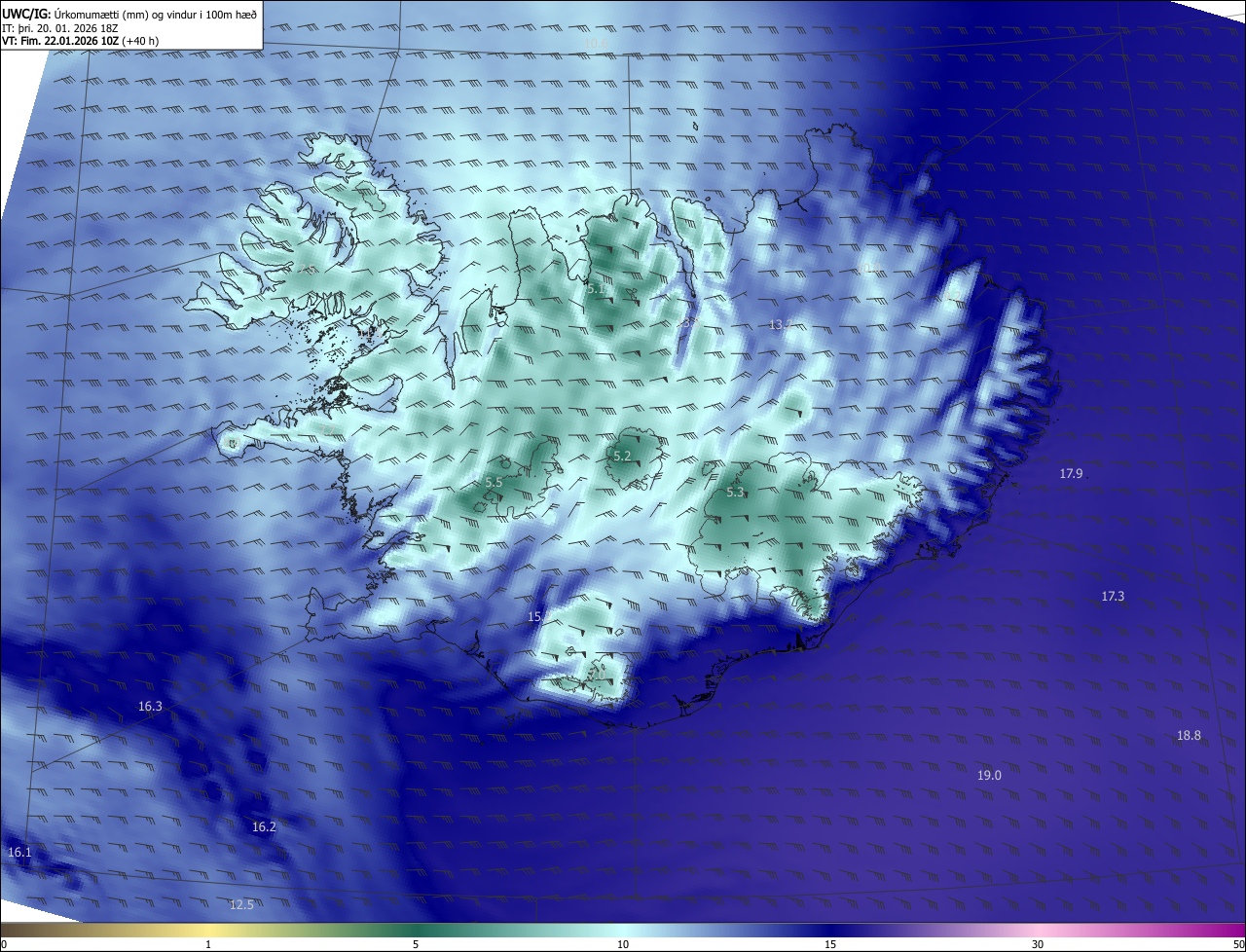Screen dimensions: 1246x952
Task: Click the 17.9 value east of Iceland
Action: (1071, 473)
